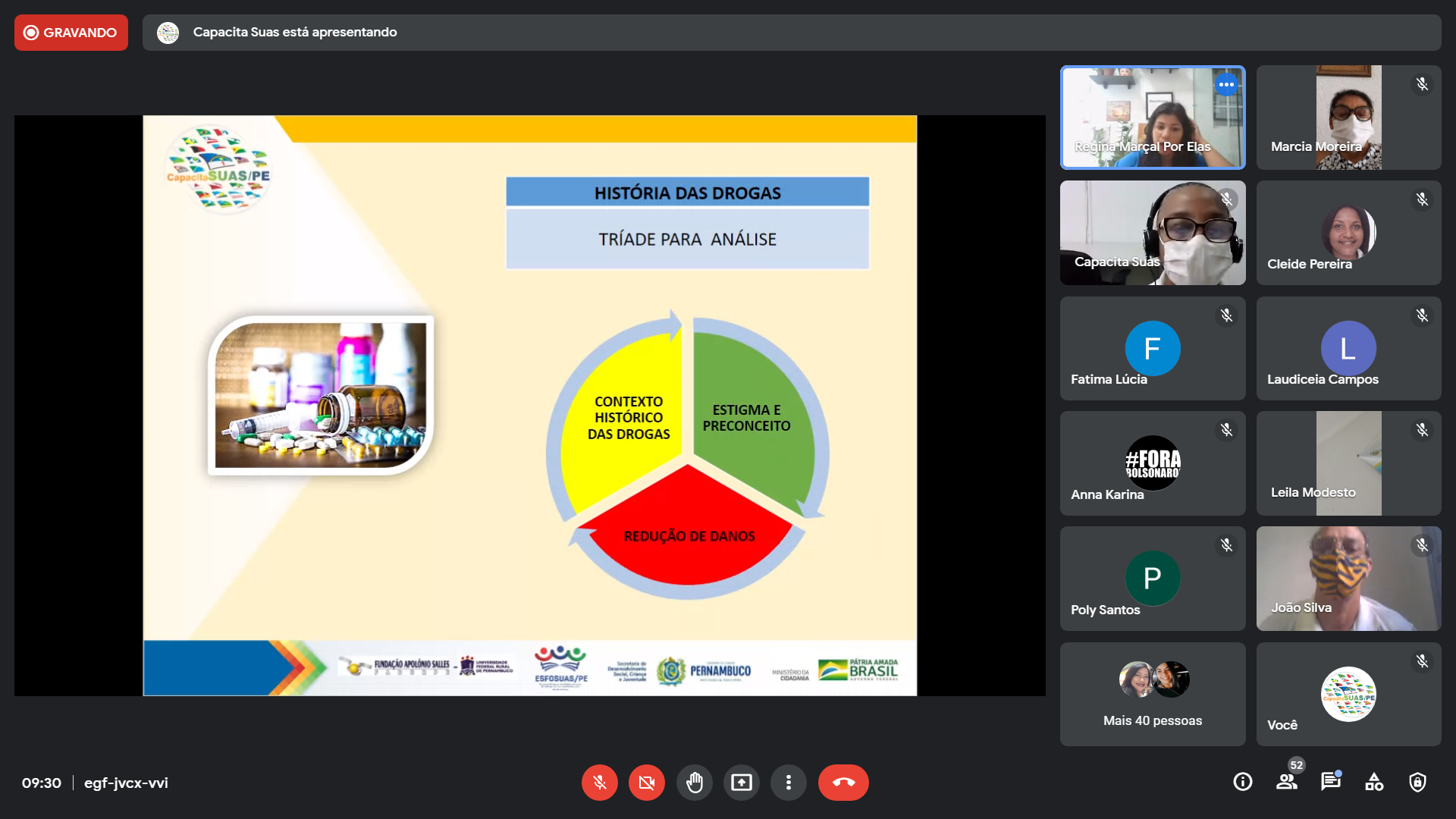Image resolution: width=1456 pixels, height=819 pixels.
Task: Click the Marcia Moreira video tile
Action: coord(1348,118)
